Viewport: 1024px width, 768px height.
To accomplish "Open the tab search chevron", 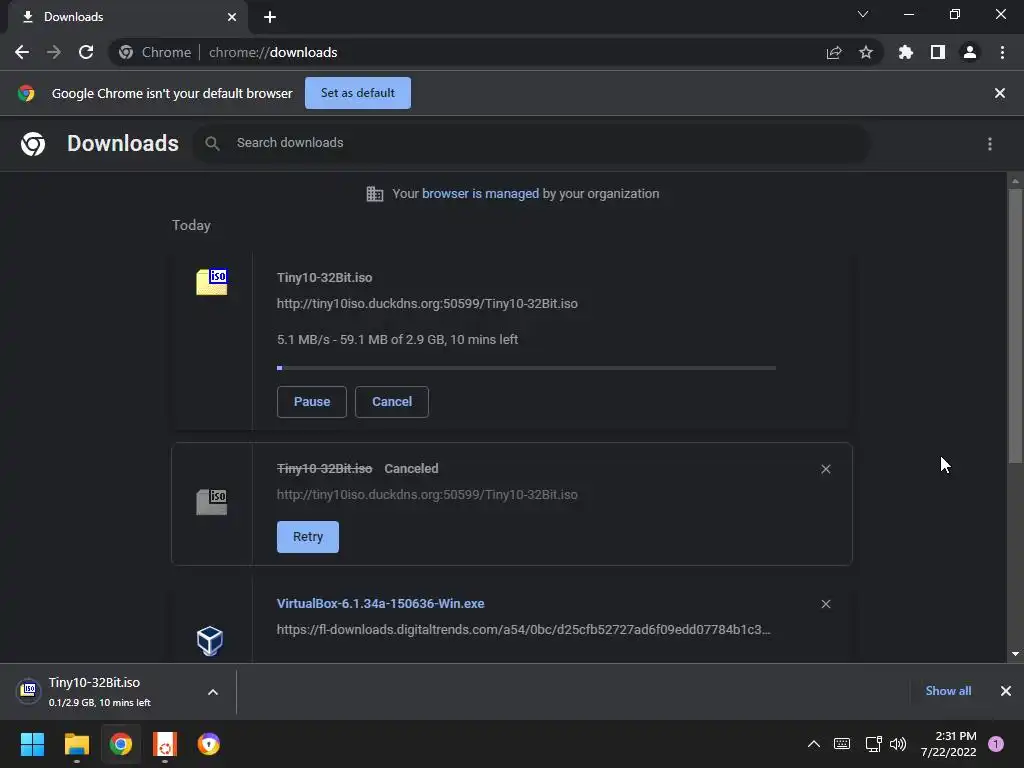I will click(x=863, y=14).
